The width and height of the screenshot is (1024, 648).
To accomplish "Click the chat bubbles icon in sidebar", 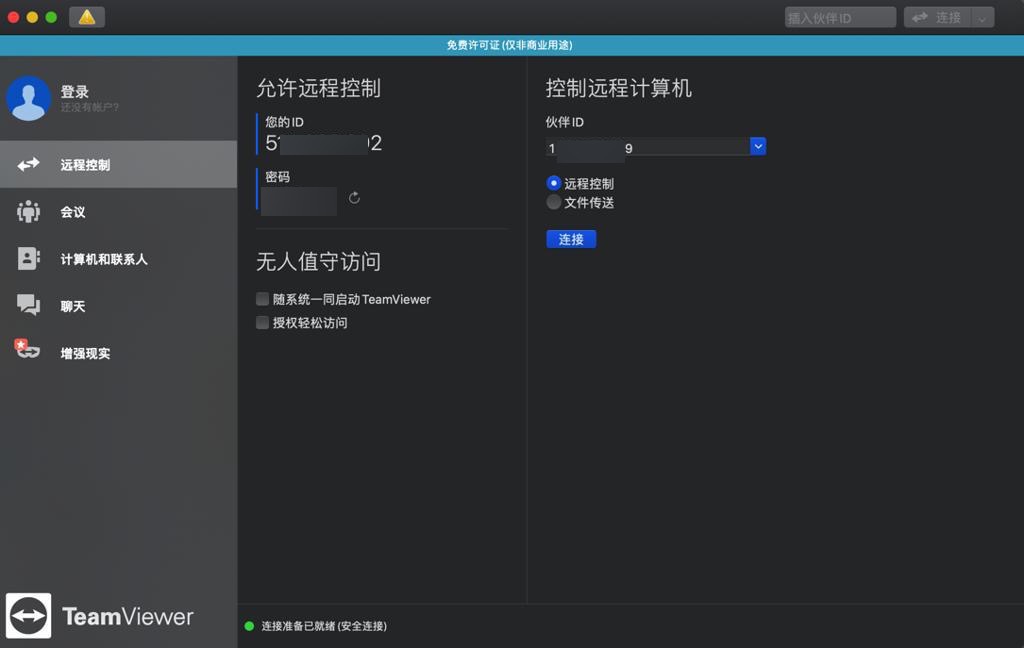I will [28, 305].
